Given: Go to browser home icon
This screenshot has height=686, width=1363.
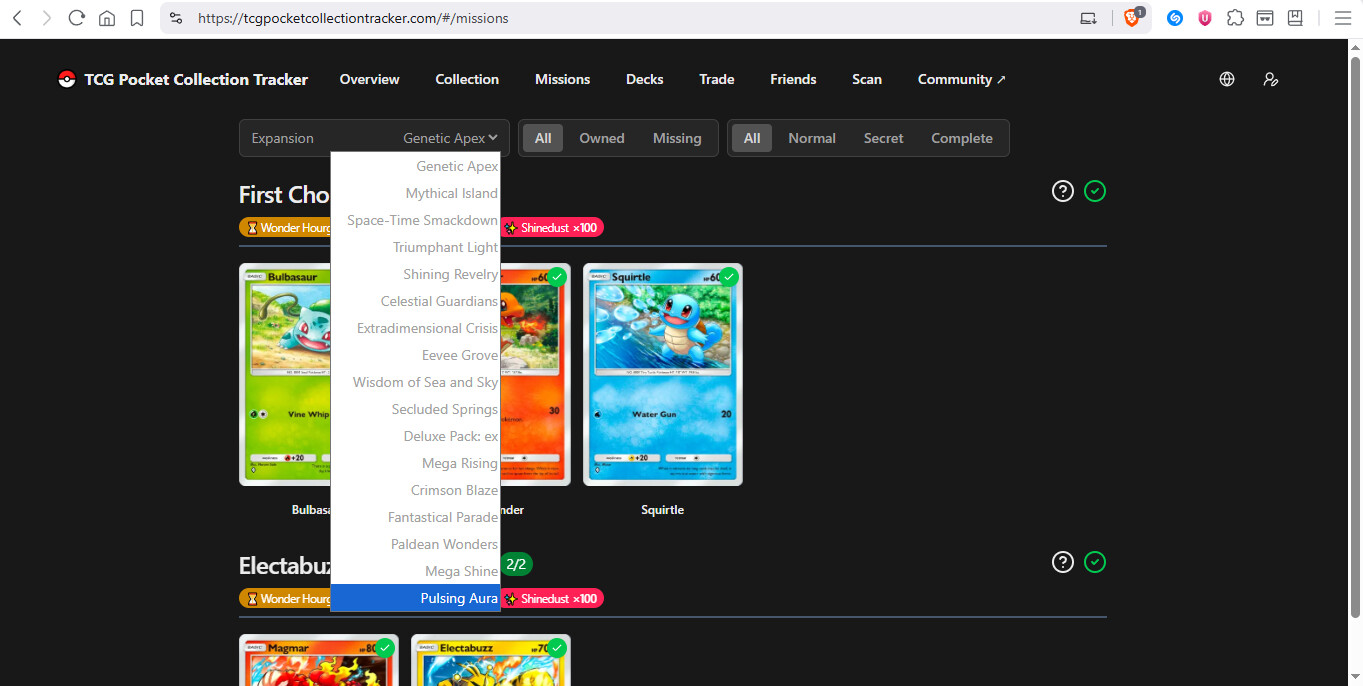Looking at the screenshot, I should coord(107,18).
